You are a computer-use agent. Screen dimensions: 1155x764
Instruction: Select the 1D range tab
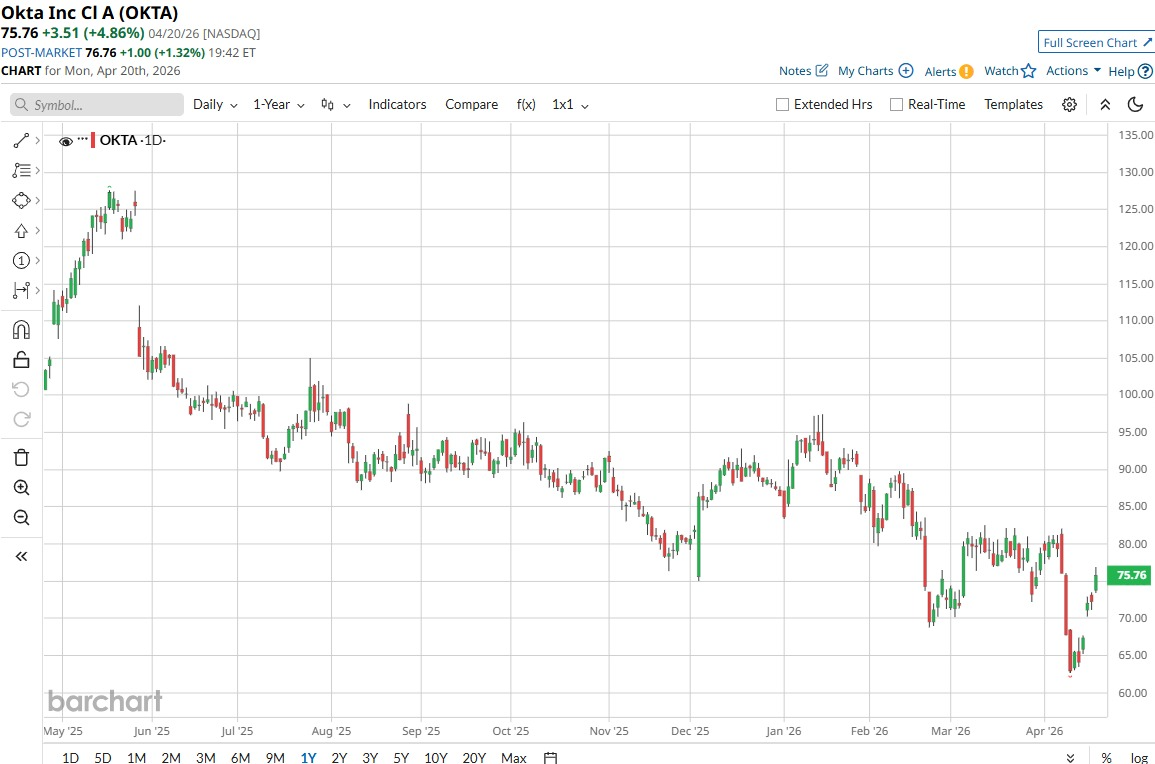70,757
